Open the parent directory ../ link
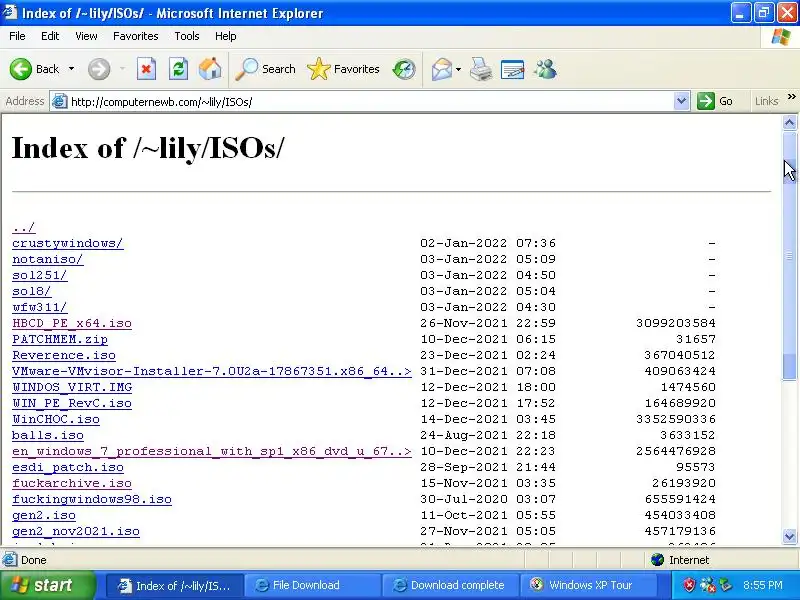 (x=23, y=227)
